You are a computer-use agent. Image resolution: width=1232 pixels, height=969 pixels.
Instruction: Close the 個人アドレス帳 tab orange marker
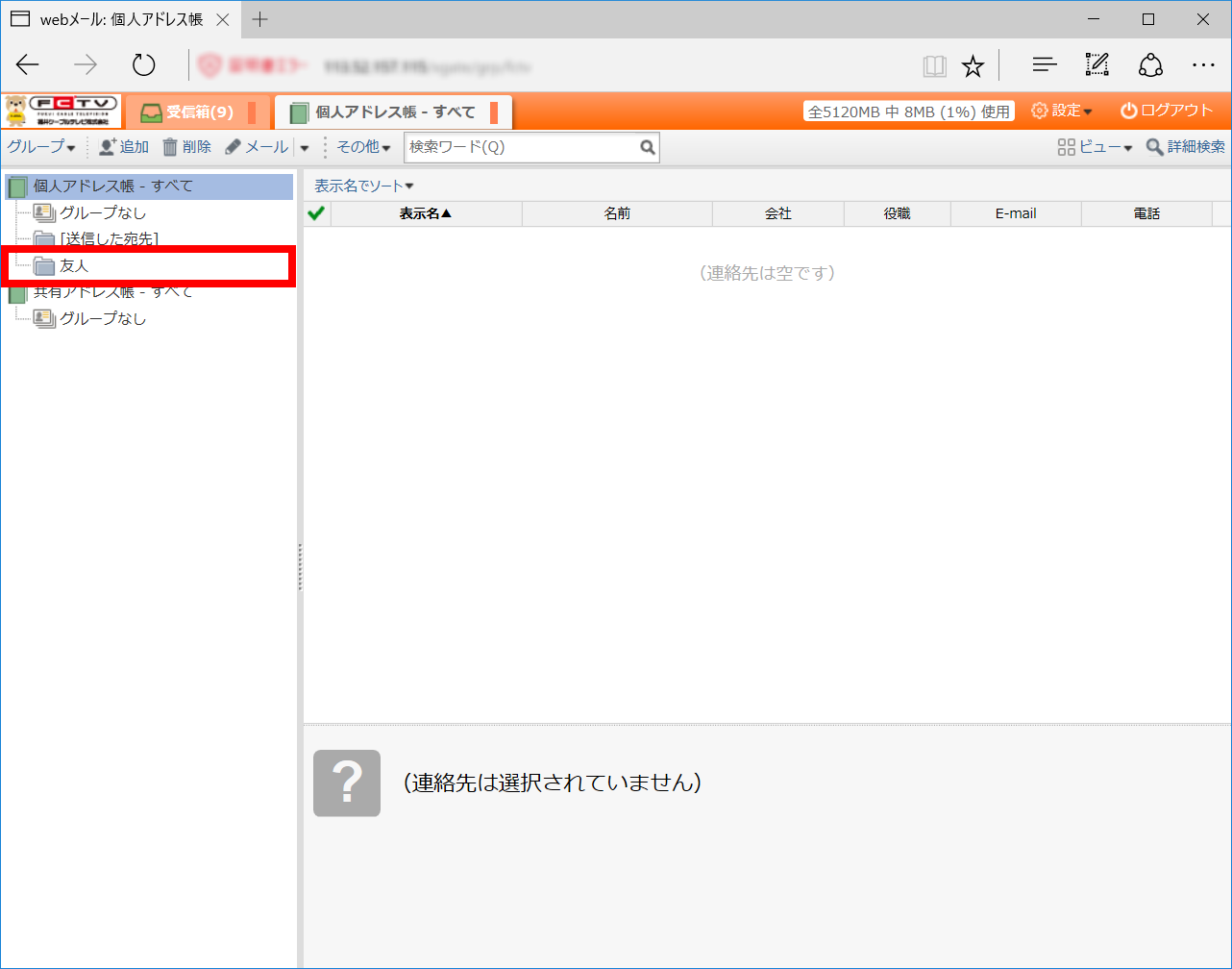pos(494,112)
